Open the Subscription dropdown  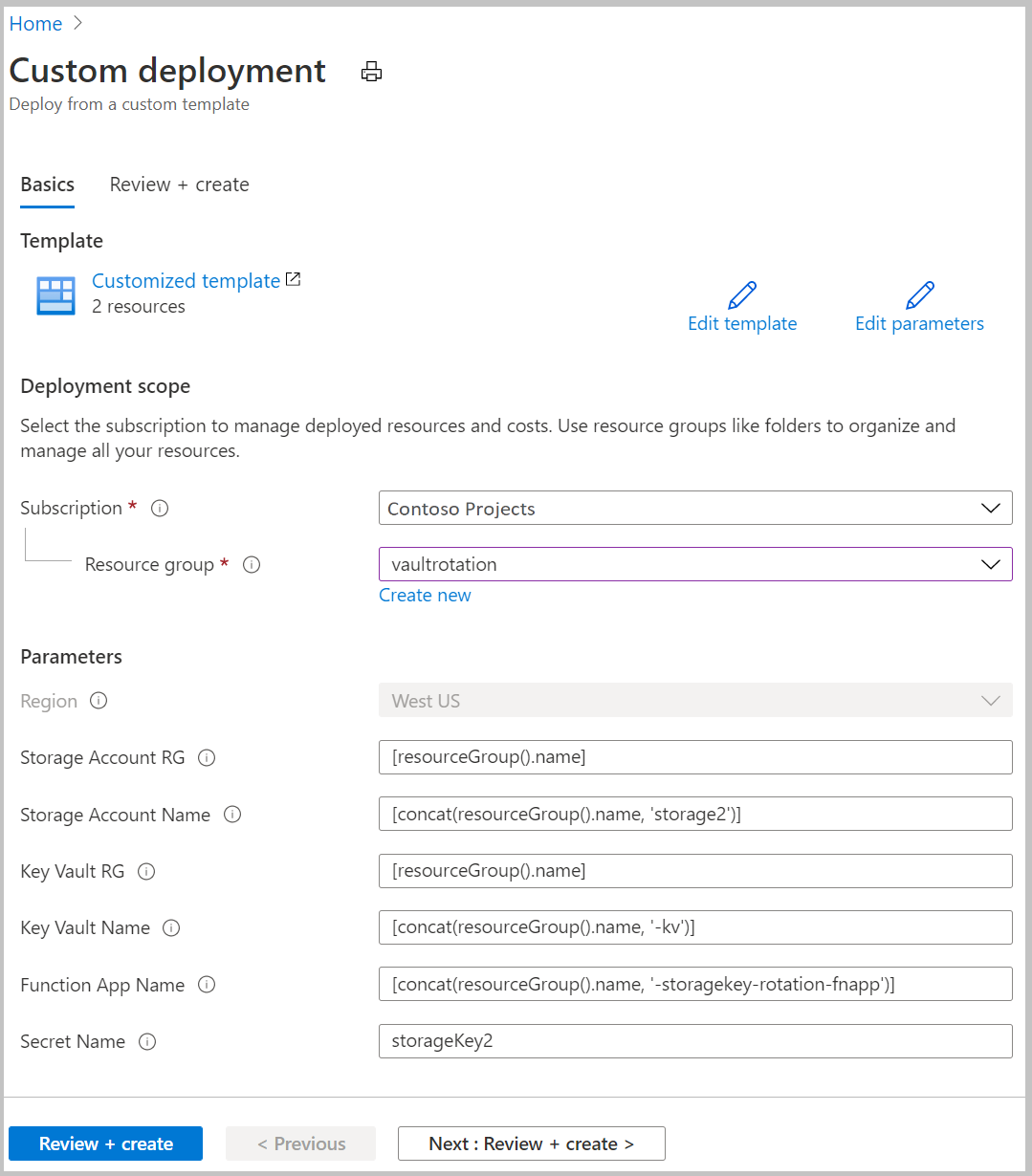[990, 508]
